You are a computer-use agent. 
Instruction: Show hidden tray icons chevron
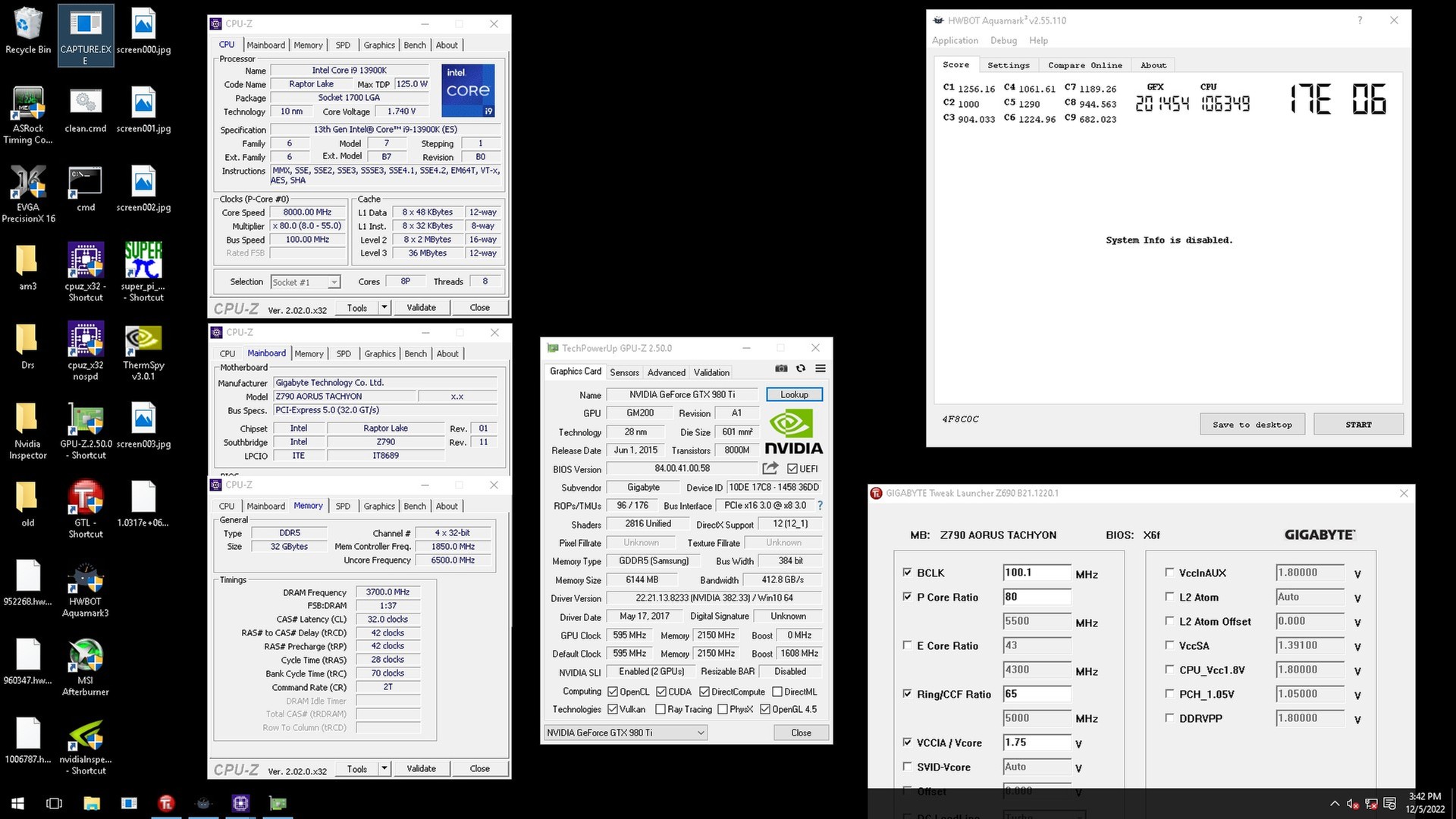[x=1335, y=804]
